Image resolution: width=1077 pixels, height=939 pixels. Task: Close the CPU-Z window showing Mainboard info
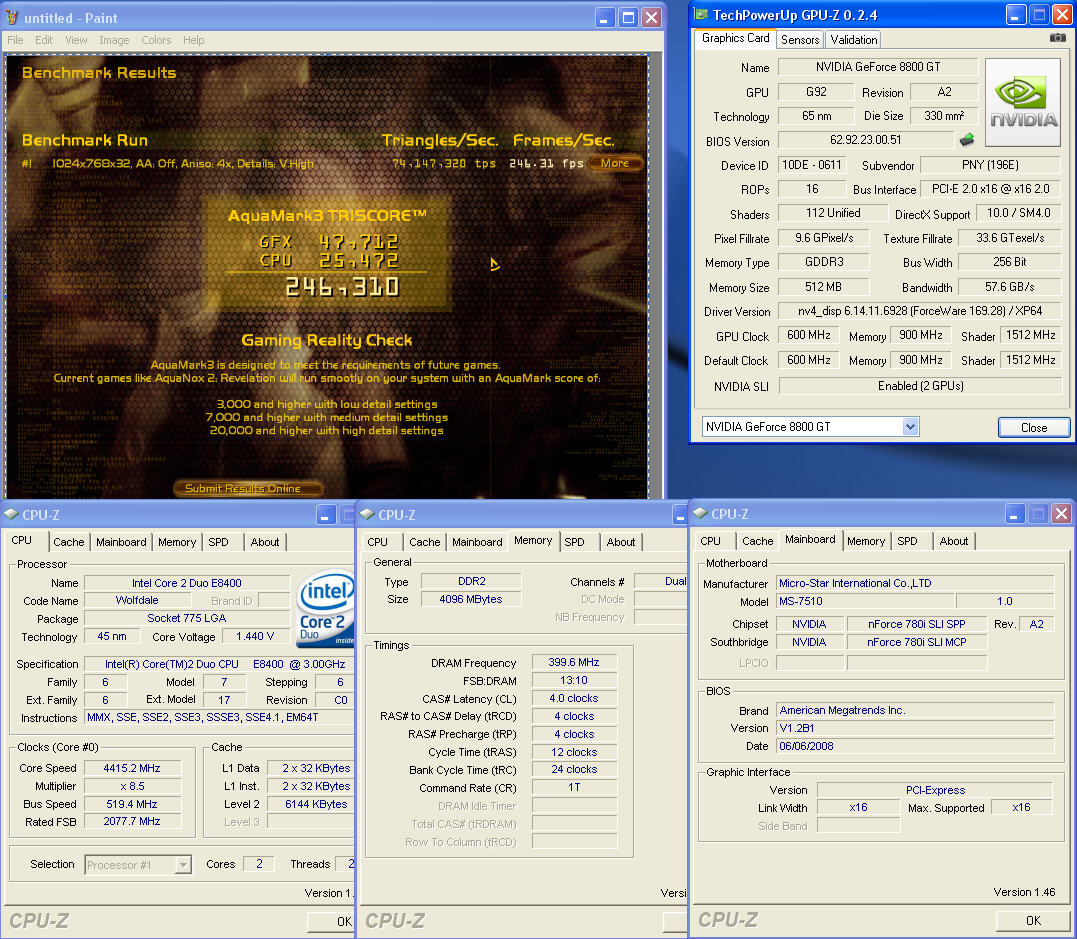pyautogui.click(x=1061, y=513)
